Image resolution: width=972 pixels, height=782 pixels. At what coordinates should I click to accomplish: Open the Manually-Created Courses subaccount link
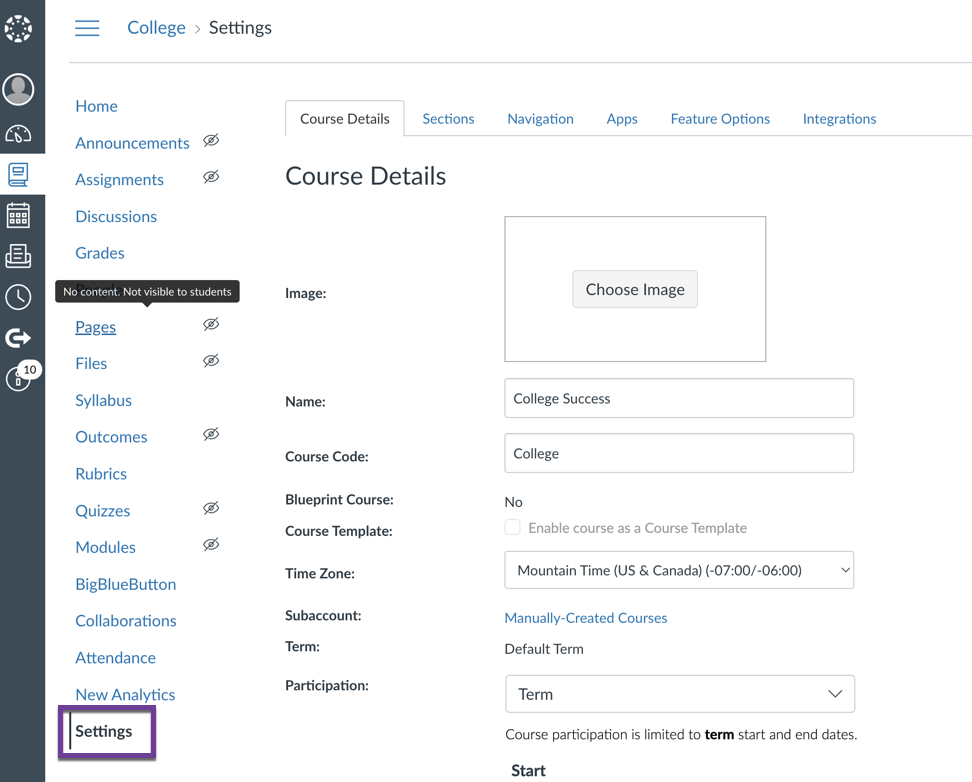click(x=586, y=618)
